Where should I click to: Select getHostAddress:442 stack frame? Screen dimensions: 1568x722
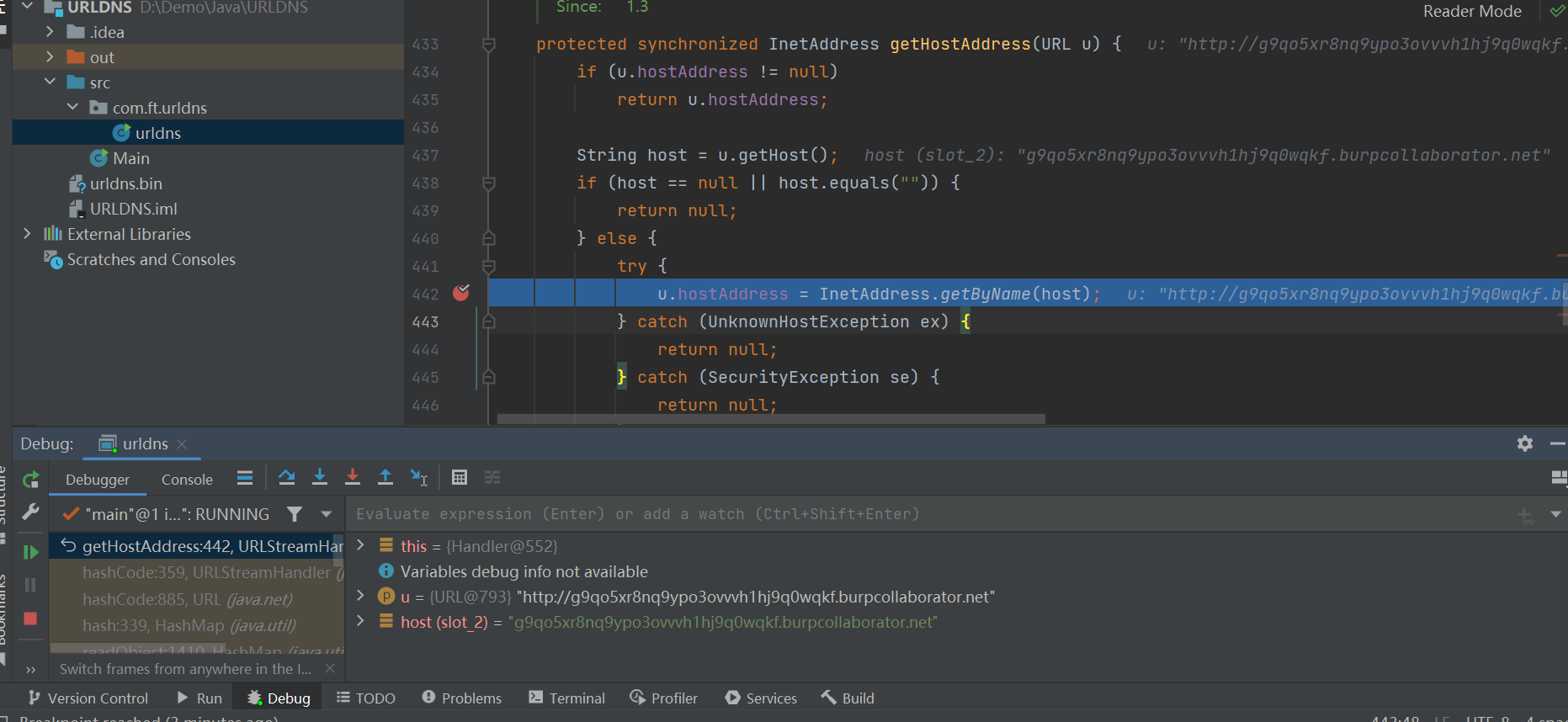pyautogui.click(x=197, y=546)
